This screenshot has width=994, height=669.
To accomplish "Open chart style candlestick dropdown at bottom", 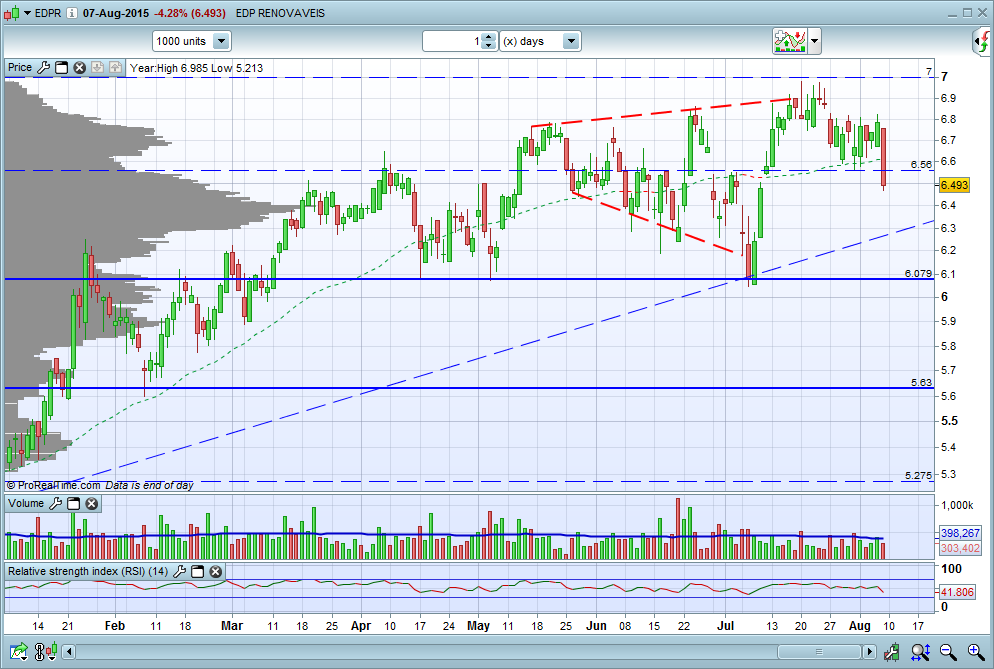I will (x=51, y=651).
